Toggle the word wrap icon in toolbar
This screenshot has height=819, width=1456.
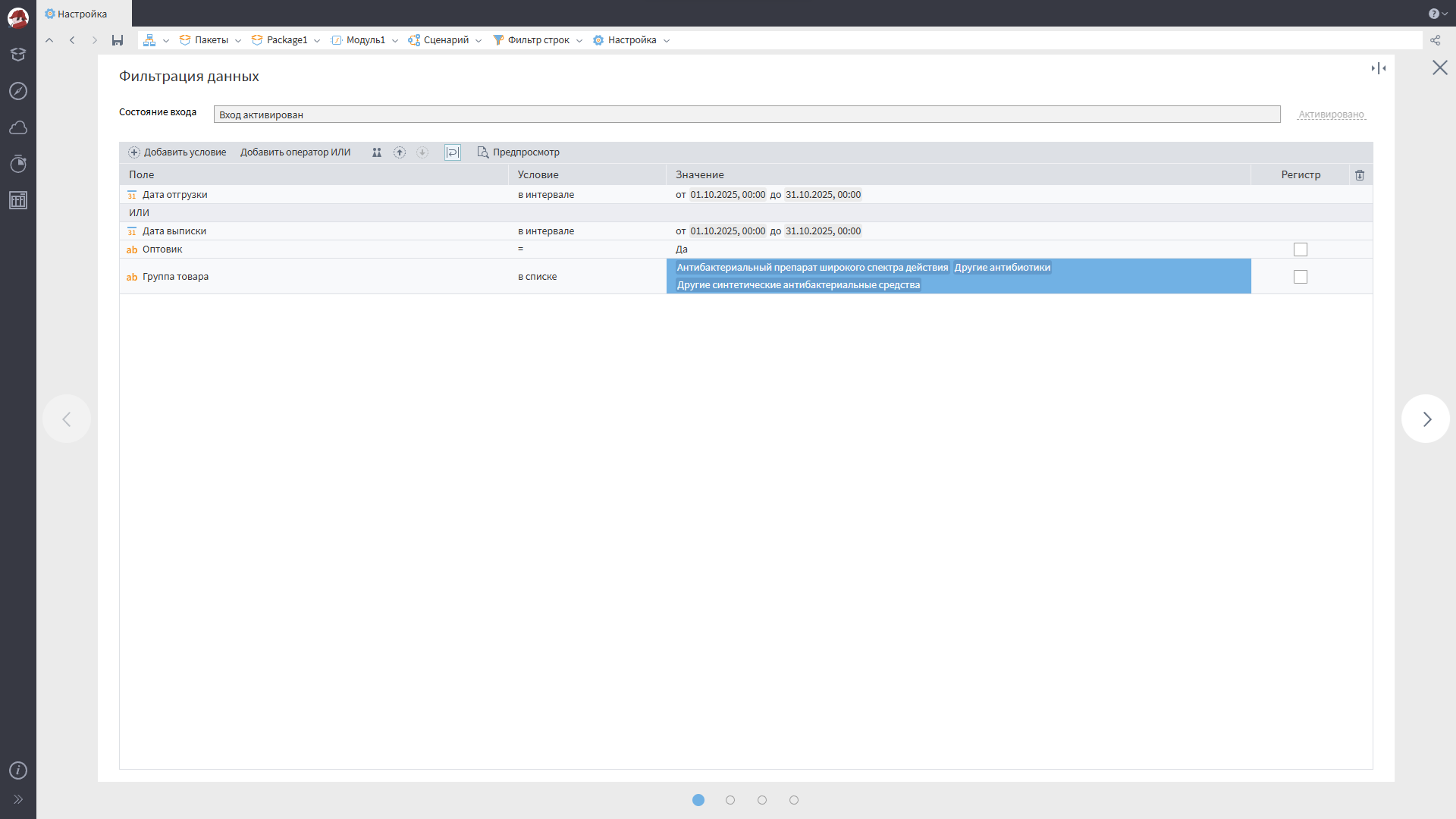(x=453, y=152)
